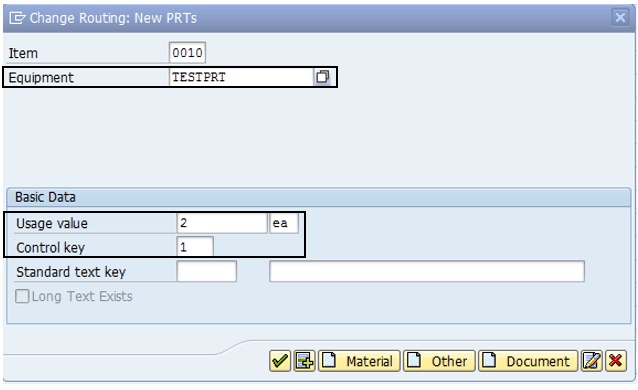Image resolution: width=638 pixels, height=390 pixels.
Task: Click the Control key input field
Action: click(x=195, y=247)
